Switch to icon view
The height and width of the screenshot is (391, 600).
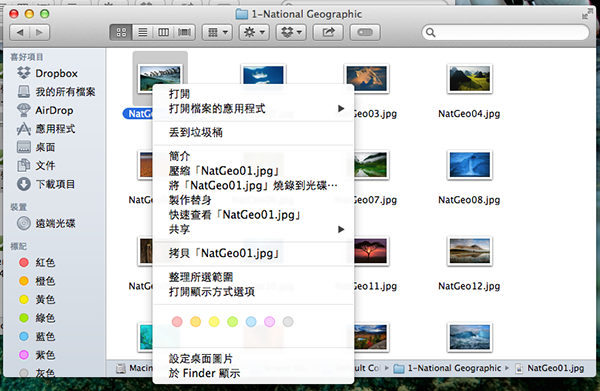(121, 33)
